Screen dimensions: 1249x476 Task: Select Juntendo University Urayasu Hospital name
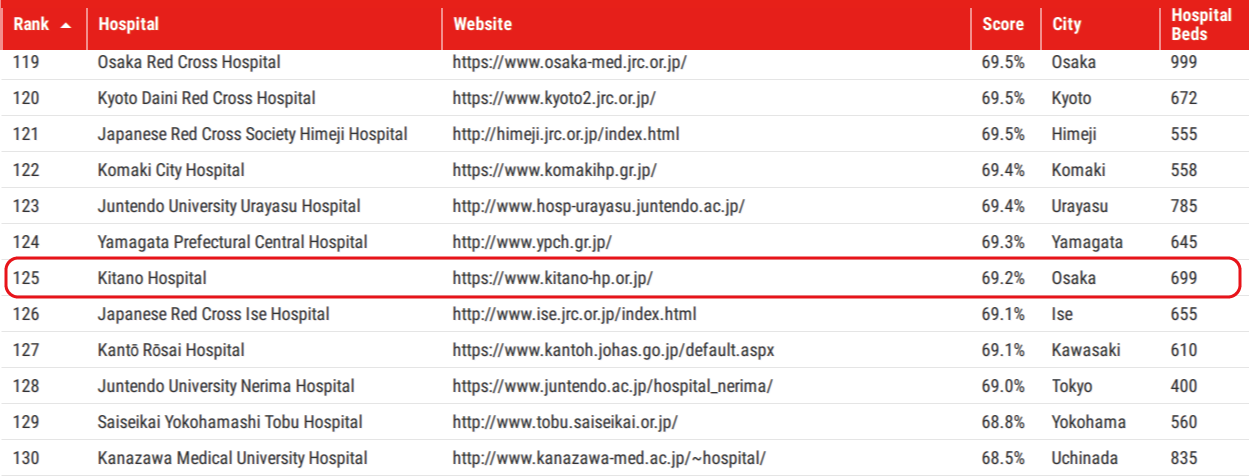pyautogui.click(x=229, y=206)
